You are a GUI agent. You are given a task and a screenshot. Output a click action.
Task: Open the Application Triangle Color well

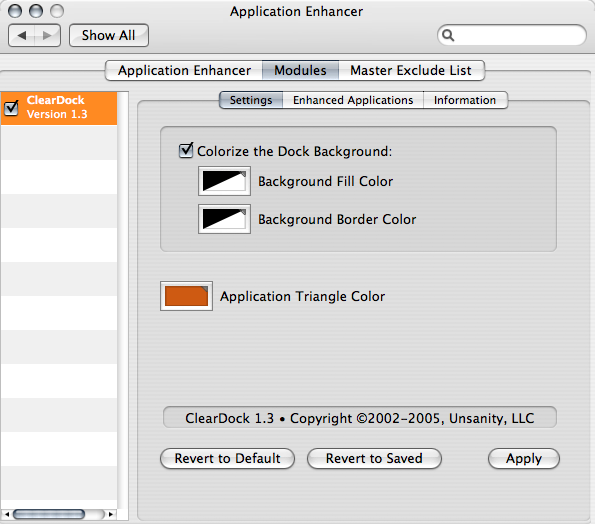coord(186,296)
